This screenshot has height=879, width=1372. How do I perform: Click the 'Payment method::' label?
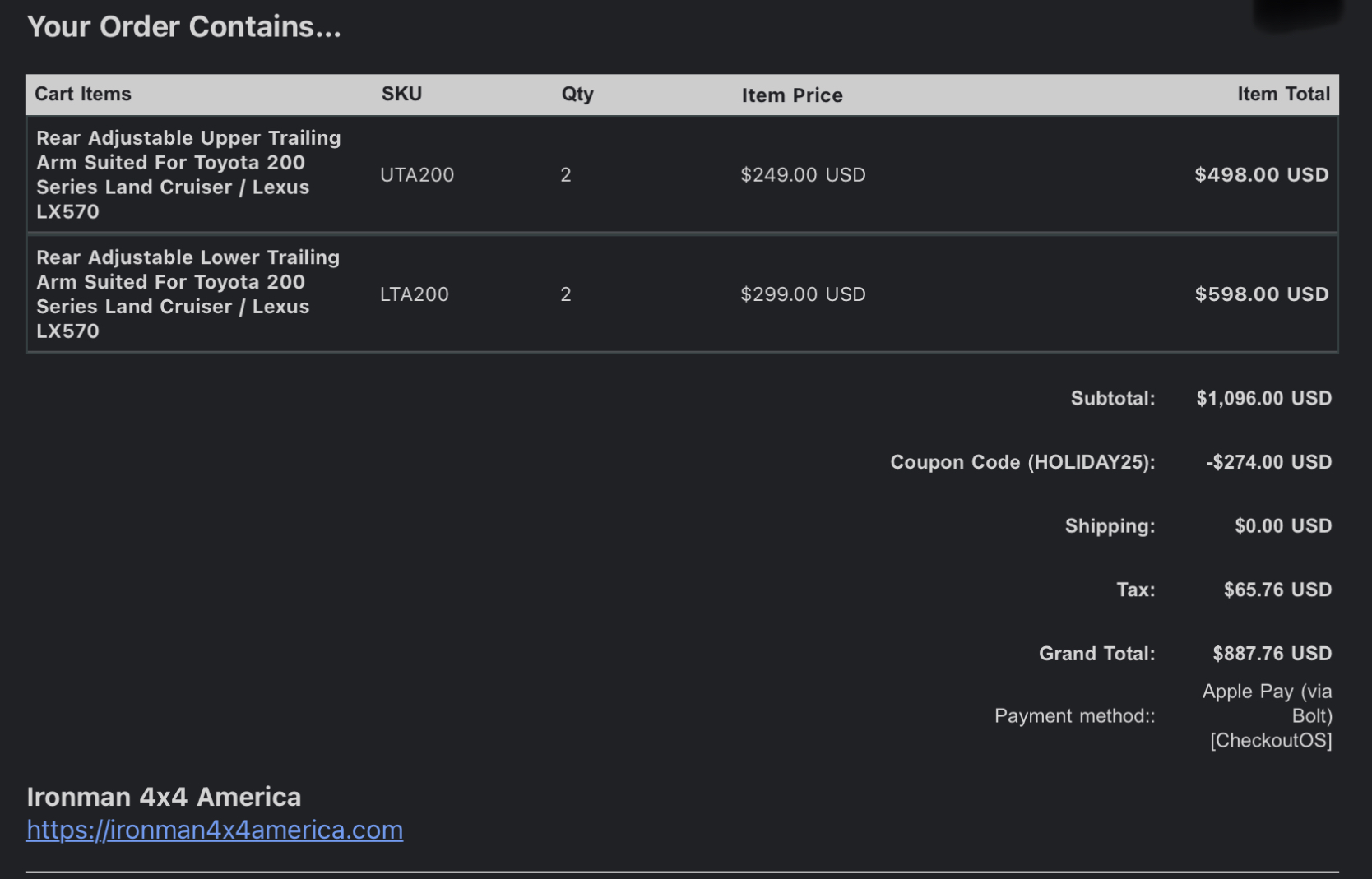tap(1074, 715)
